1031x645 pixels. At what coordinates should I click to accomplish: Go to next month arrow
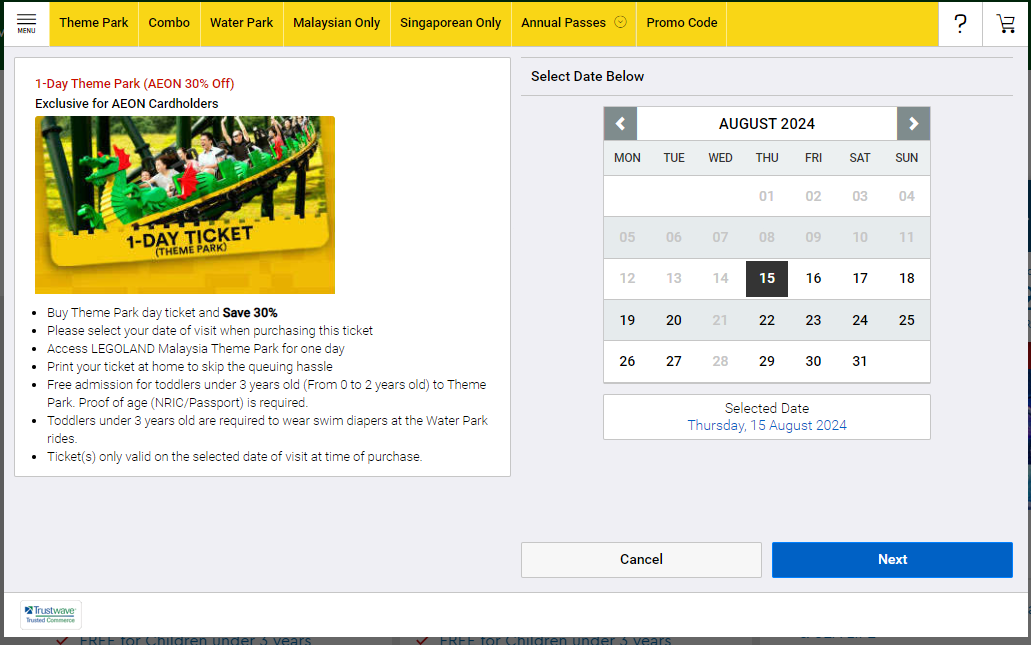913,124
